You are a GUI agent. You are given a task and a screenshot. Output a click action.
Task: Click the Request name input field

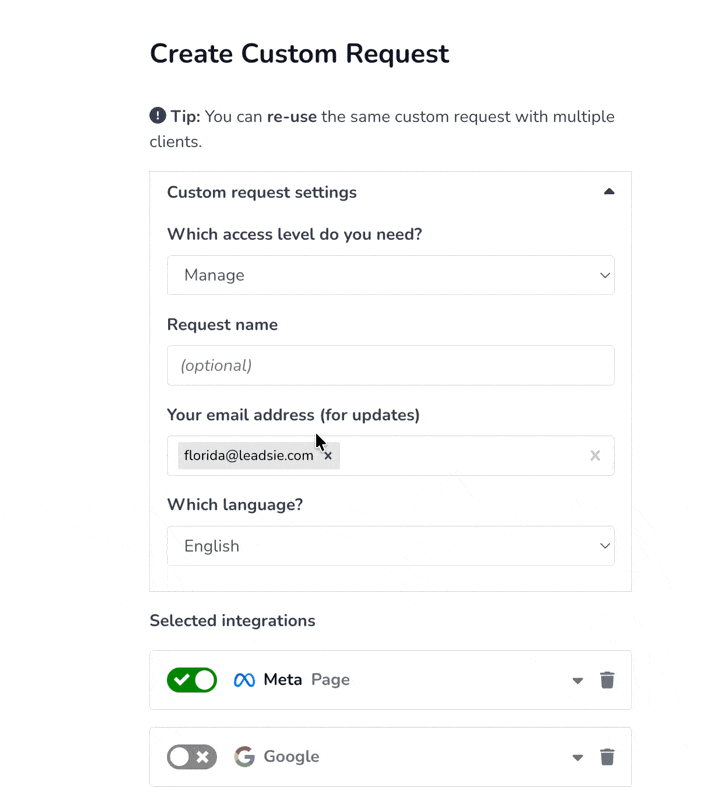390,365
